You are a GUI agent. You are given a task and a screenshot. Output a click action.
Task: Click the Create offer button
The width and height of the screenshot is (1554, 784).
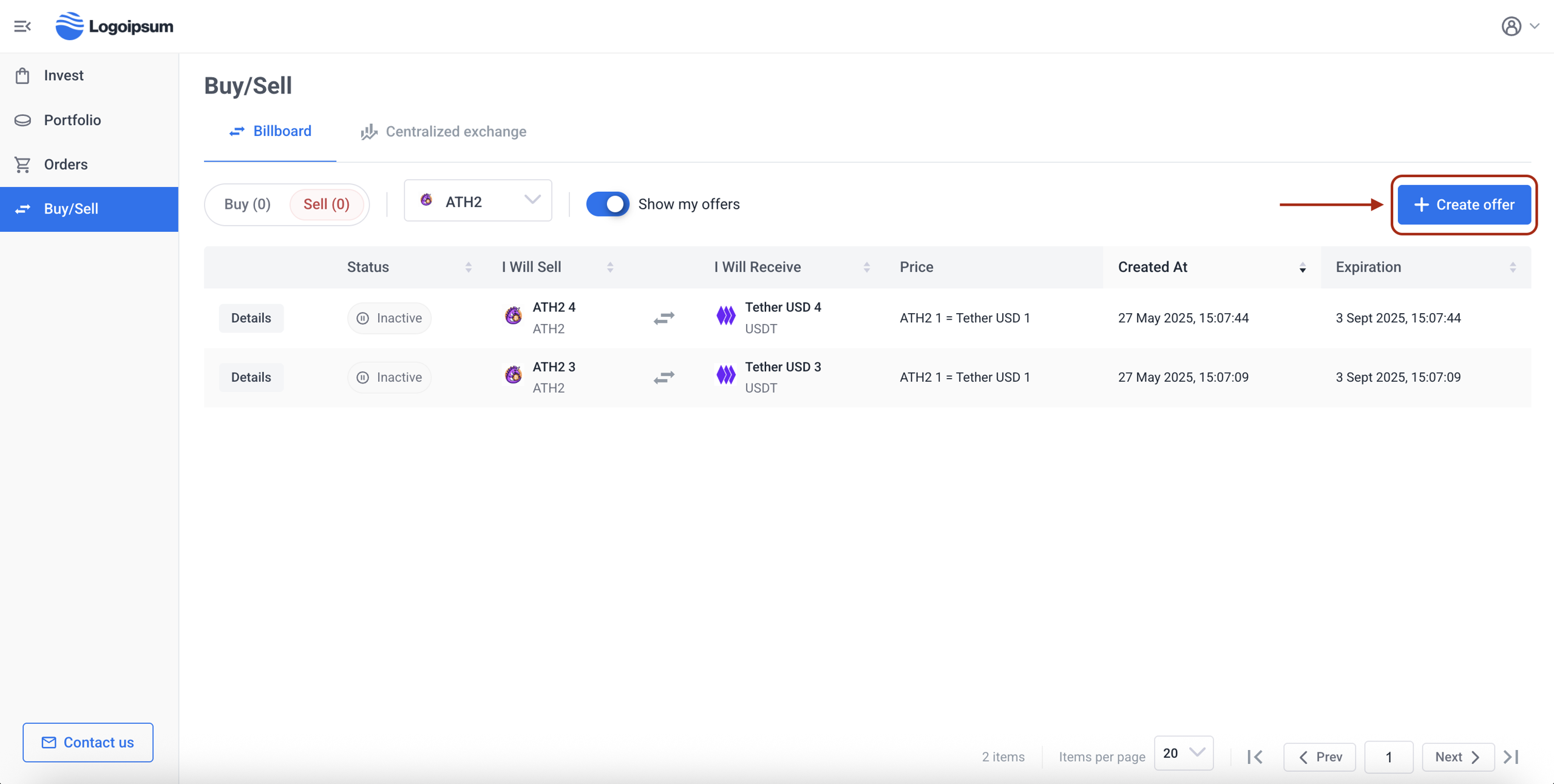1464,204
